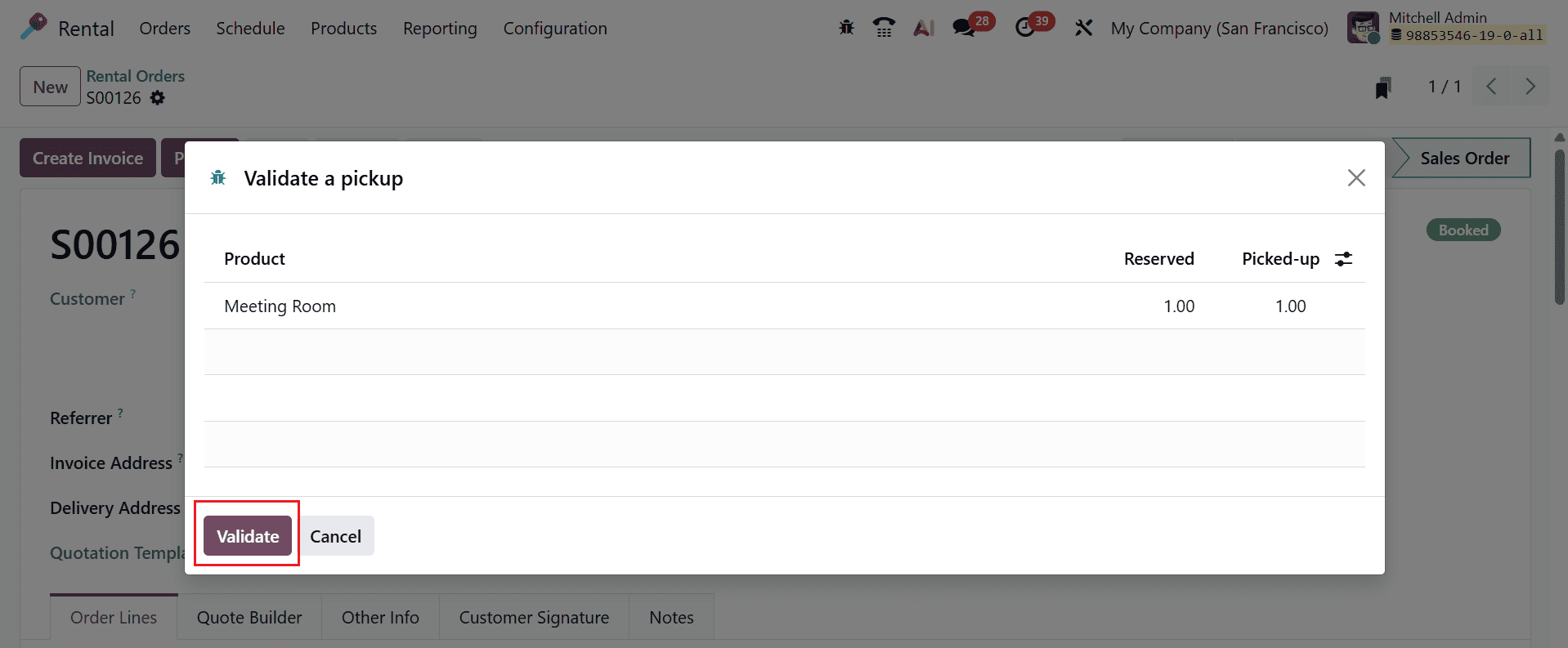1568x648 pixels.
Task: Open the Products menu
Action: pos(343,29)
